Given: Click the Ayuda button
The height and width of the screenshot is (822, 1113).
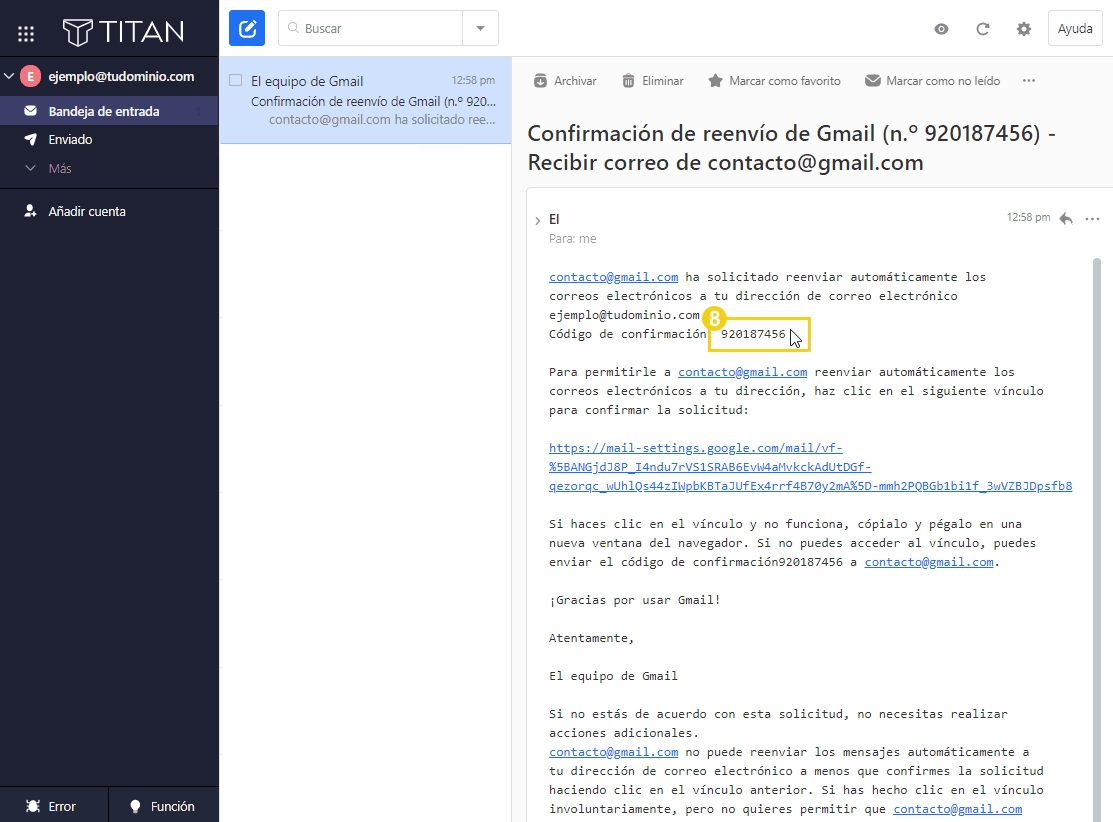Looking at the screenshot, I should pyautogui.click(x=1074, y=28).
